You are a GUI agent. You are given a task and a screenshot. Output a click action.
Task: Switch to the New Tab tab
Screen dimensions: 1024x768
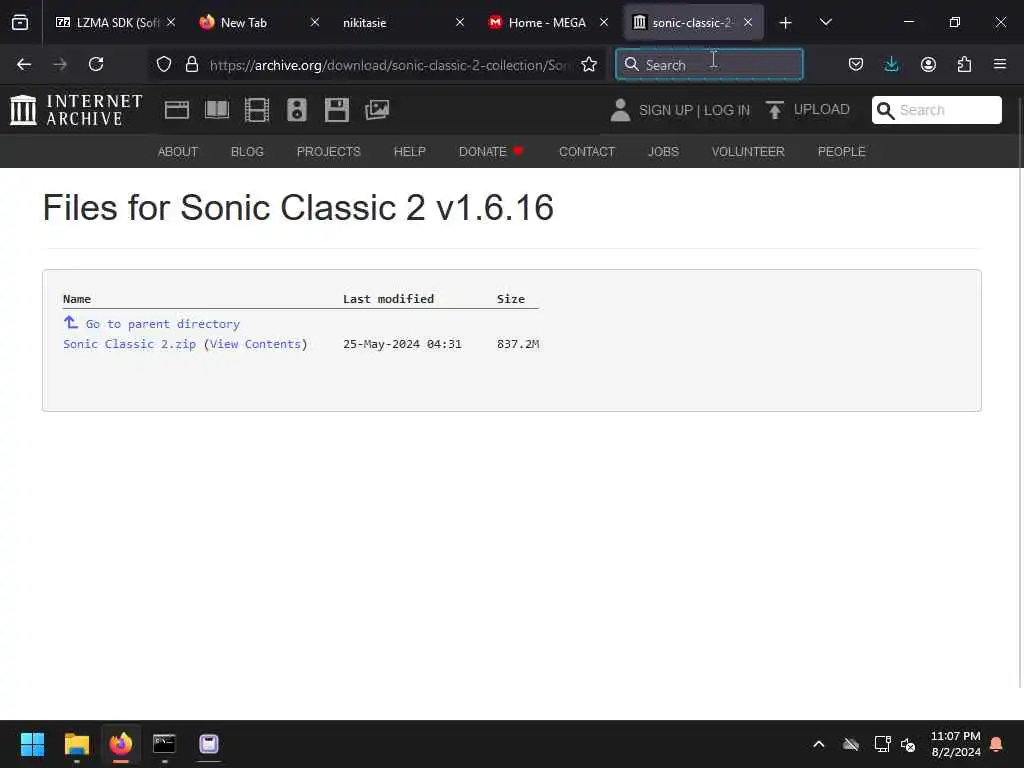244,22
